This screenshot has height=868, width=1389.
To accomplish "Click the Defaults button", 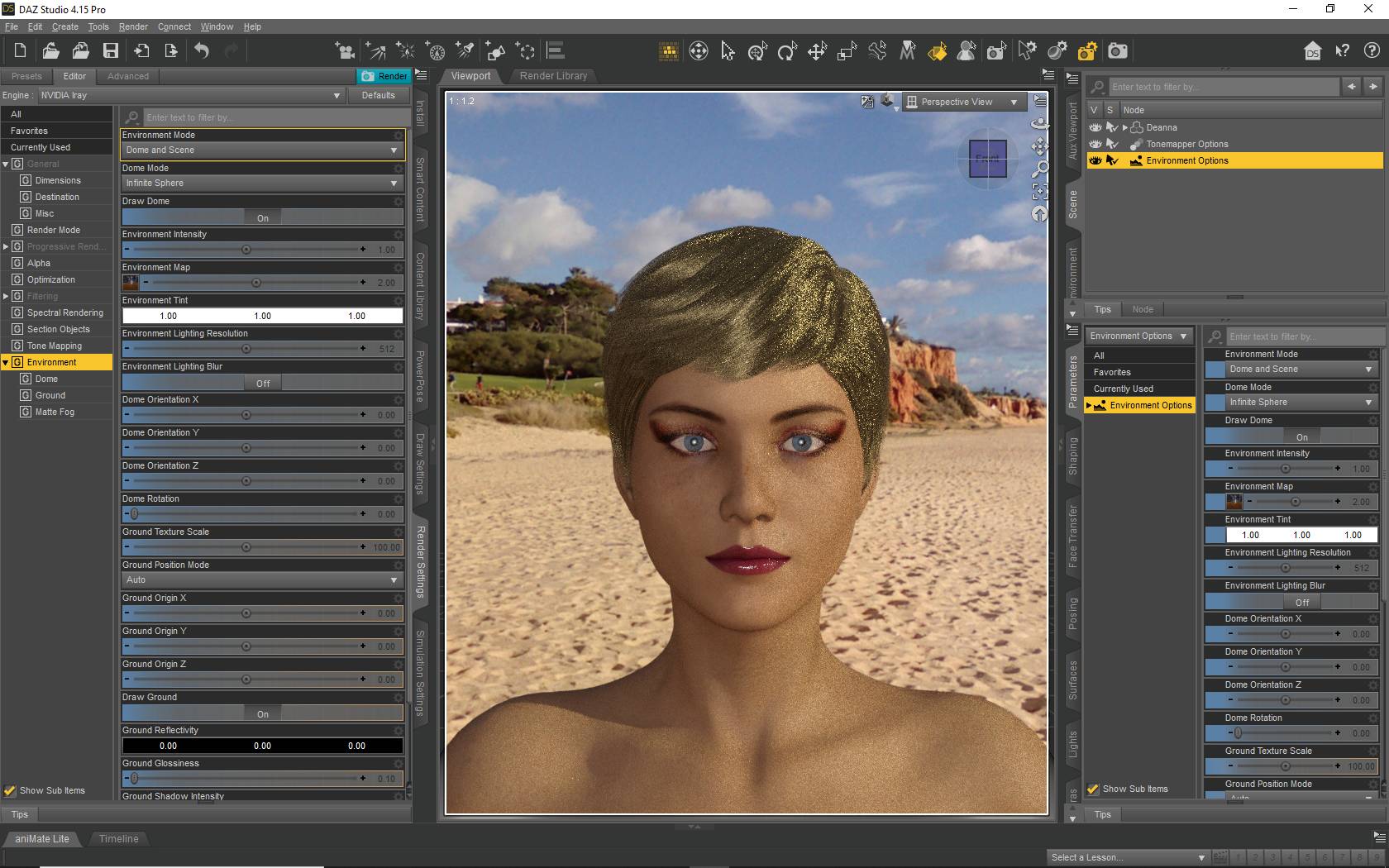I will 379,95.
